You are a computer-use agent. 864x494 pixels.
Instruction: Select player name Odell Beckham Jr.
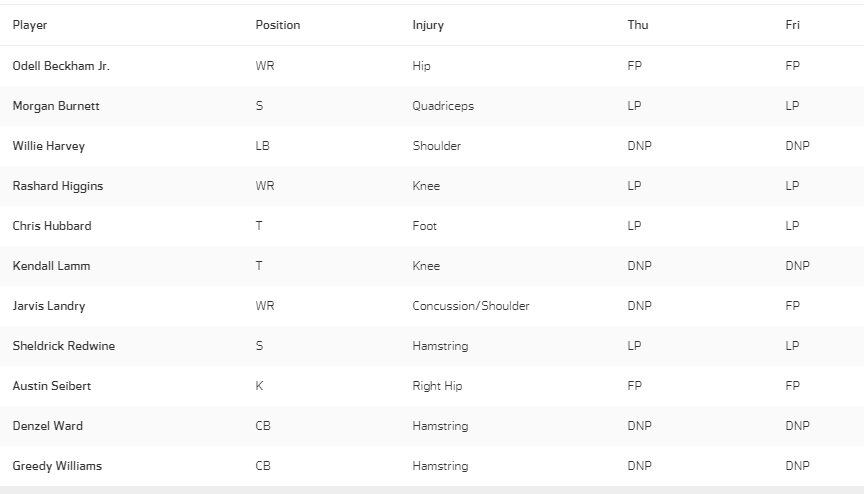pos(61,66)
